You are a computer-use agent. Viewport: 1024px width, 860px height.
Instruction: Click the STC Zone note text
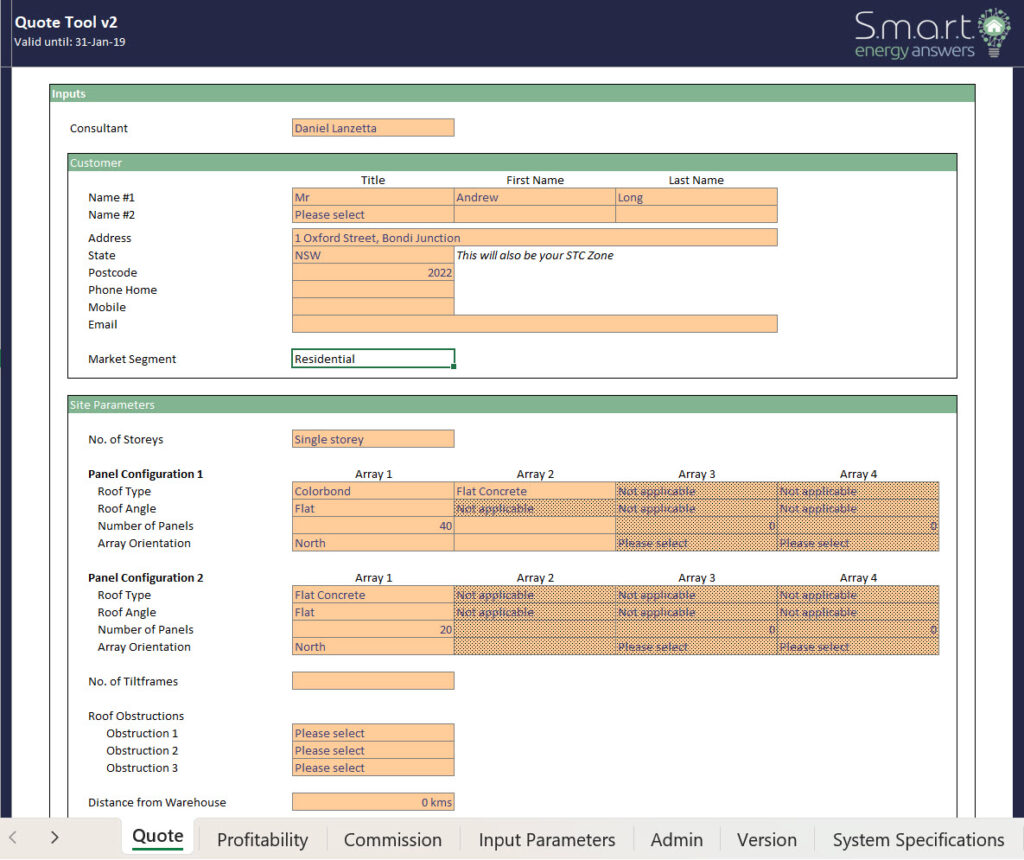[x=535, y=255]
